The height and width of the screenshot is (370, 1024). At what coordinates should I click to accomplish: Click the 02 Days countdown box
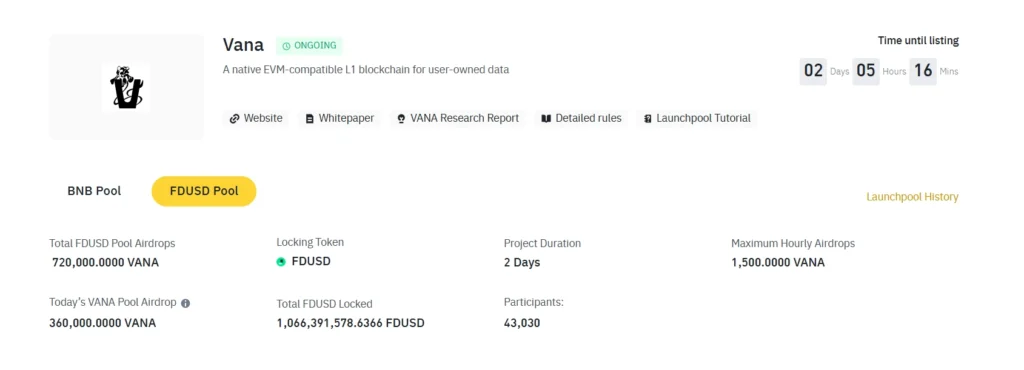coord(813,70)
